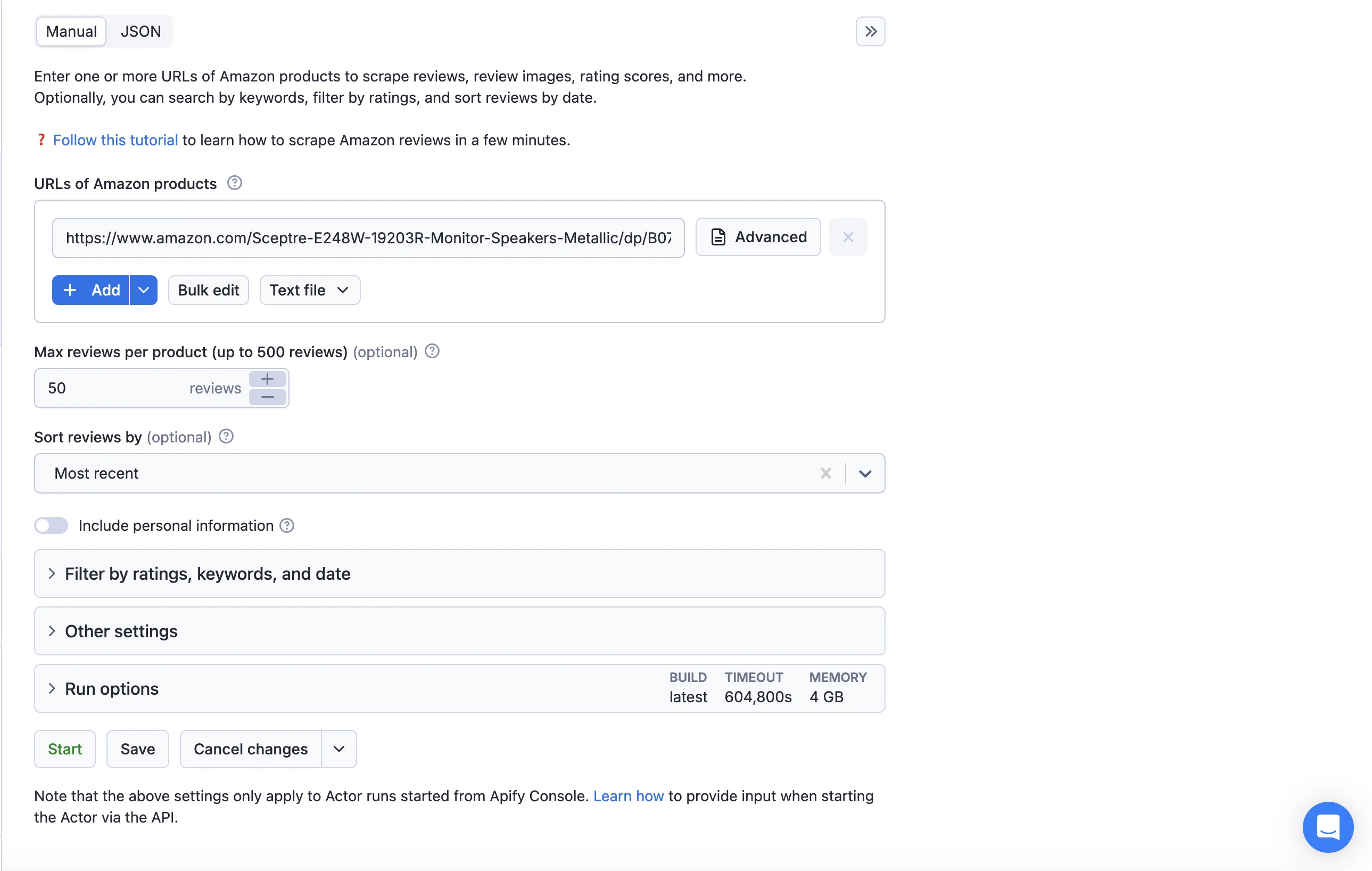Open the Add button dropdown arrow
This screenshot has width=1372, height=871.
(x=144, y=290)
